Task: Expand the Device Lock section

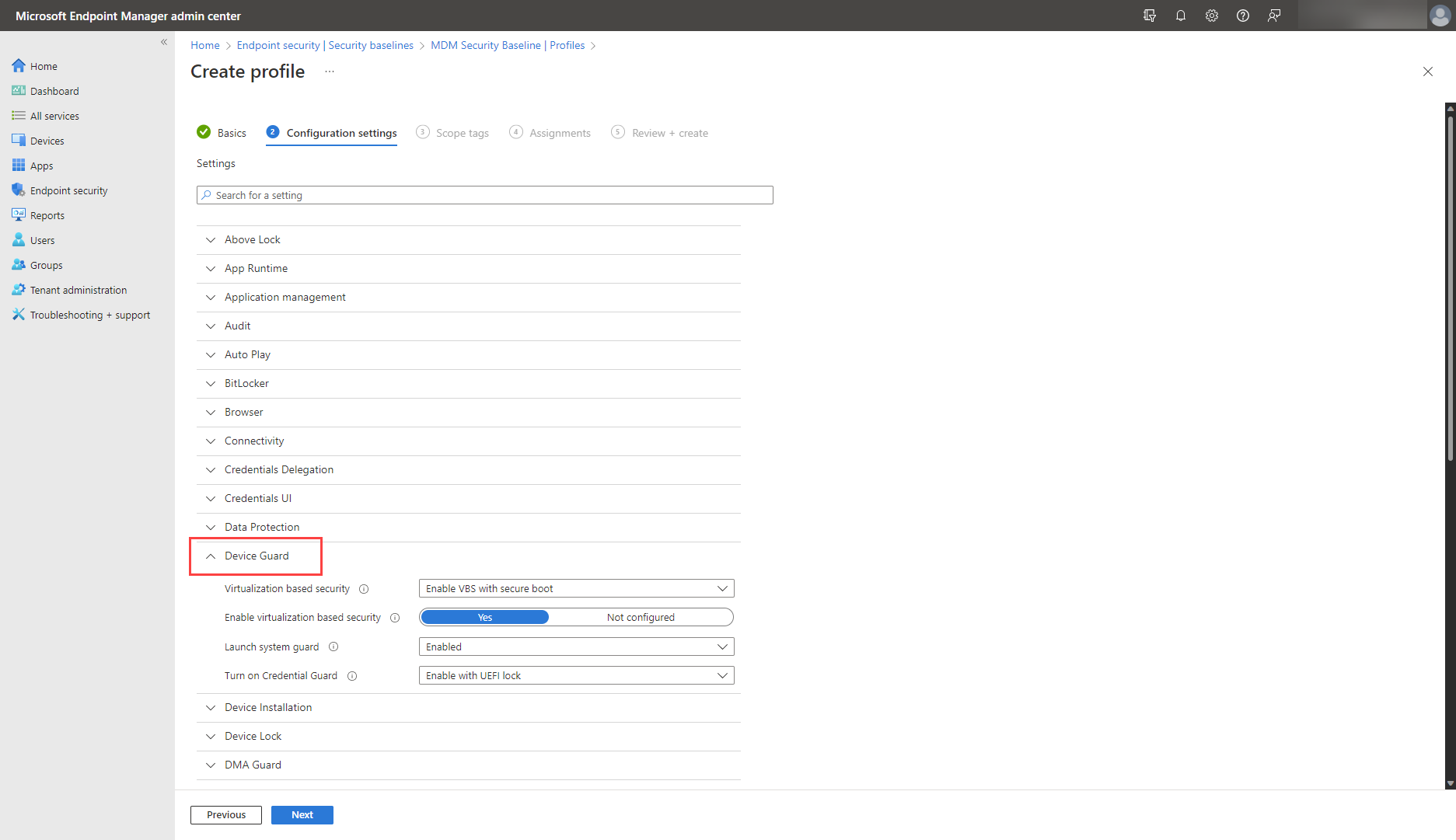Action: [469, 736]
